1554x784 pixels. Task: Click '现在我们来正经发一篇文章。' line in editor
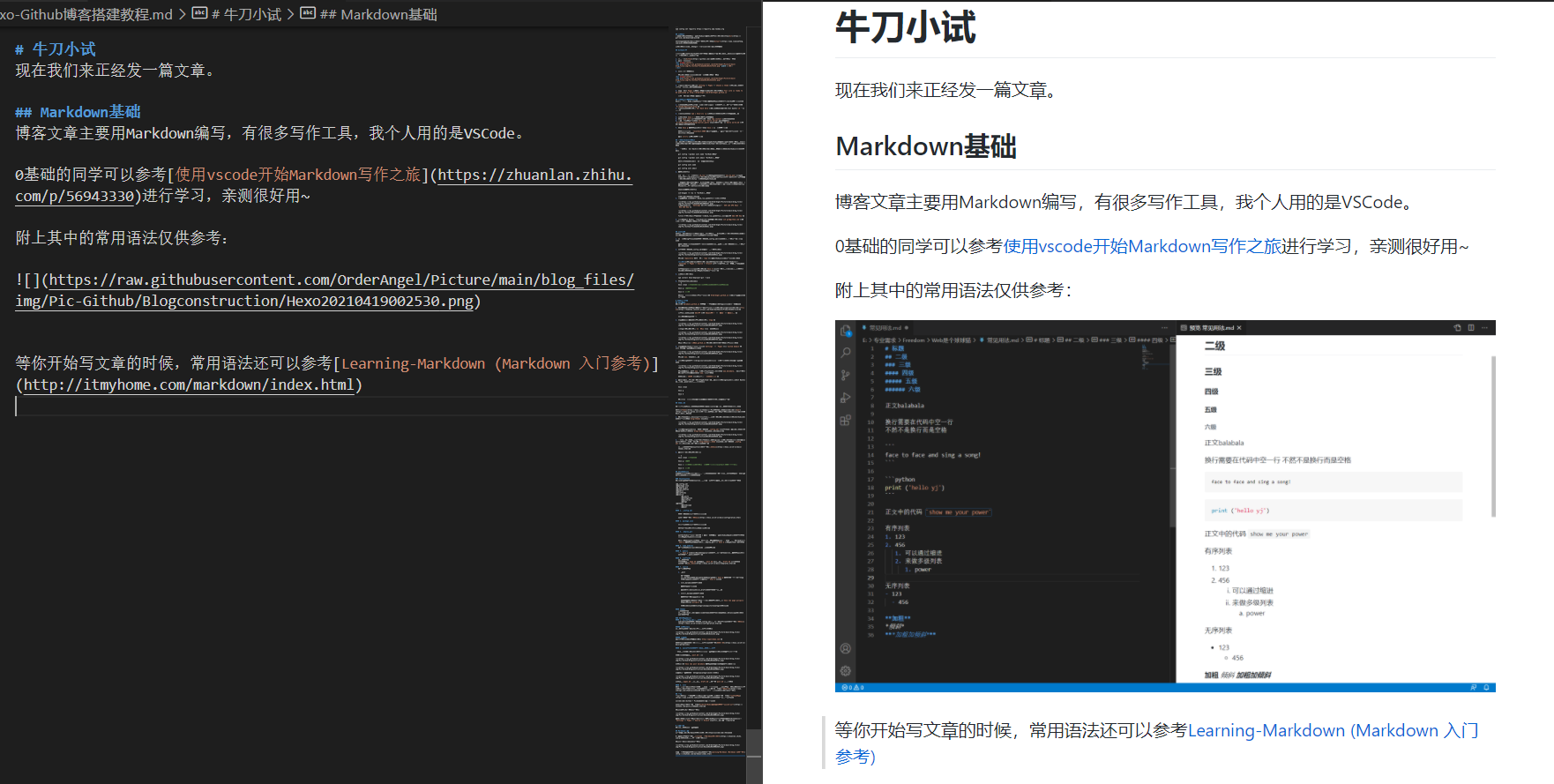pos(115,71)
